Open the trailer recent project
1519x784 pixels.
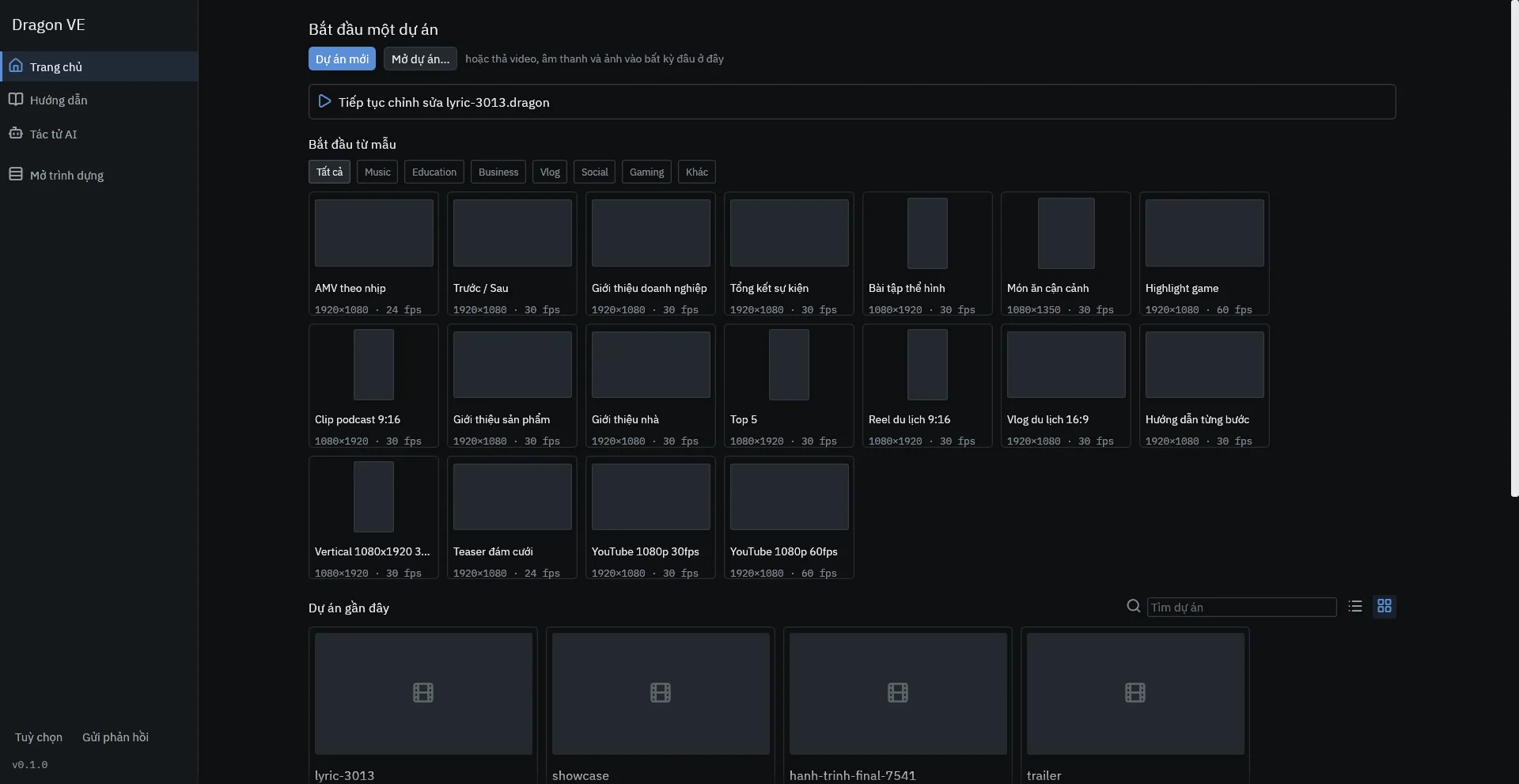coord(1135,706)
